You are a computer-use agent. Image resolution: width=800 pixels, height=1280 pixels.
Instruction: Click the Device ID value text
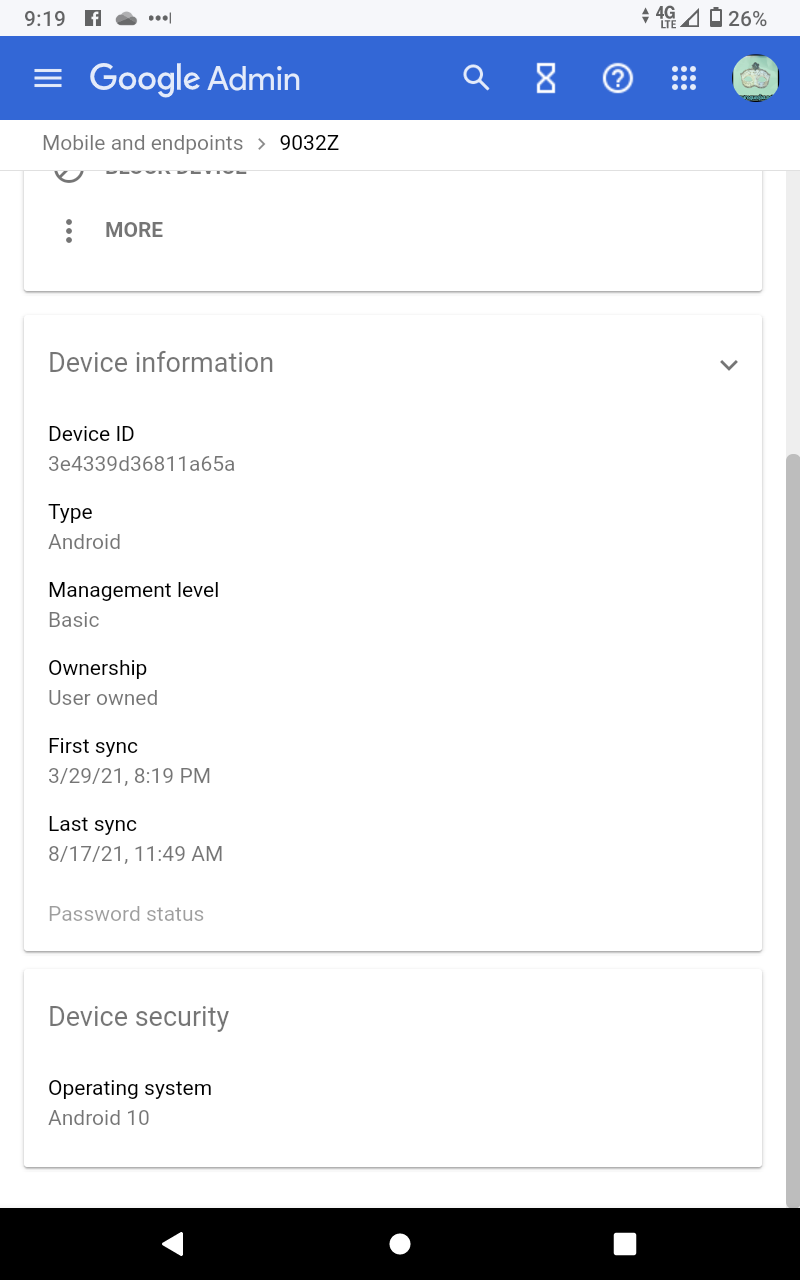click(141, 464)
